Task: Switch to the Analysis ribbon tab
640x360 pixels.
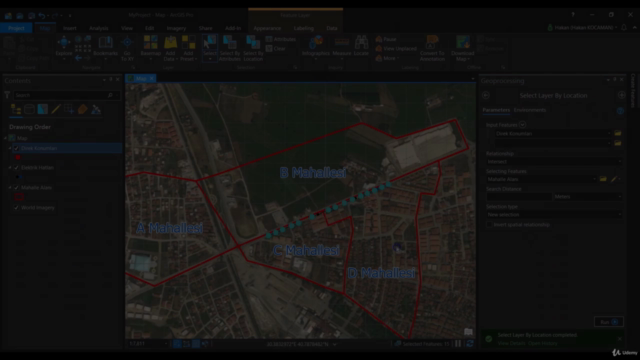Action: pos(98,28)
